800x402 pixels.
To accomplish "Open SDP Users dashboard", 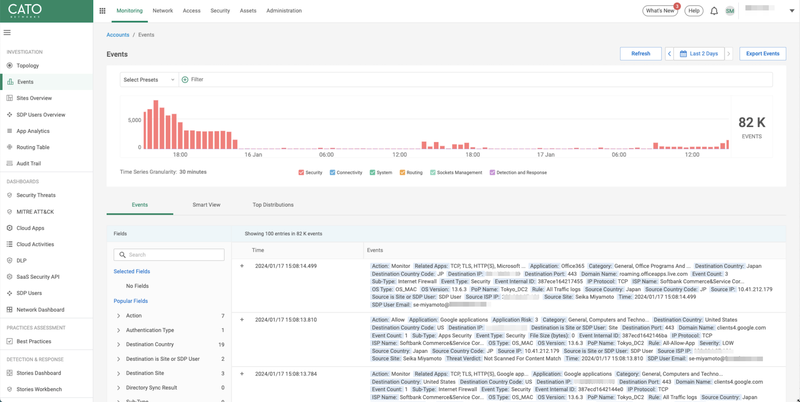I will (29, 293).
